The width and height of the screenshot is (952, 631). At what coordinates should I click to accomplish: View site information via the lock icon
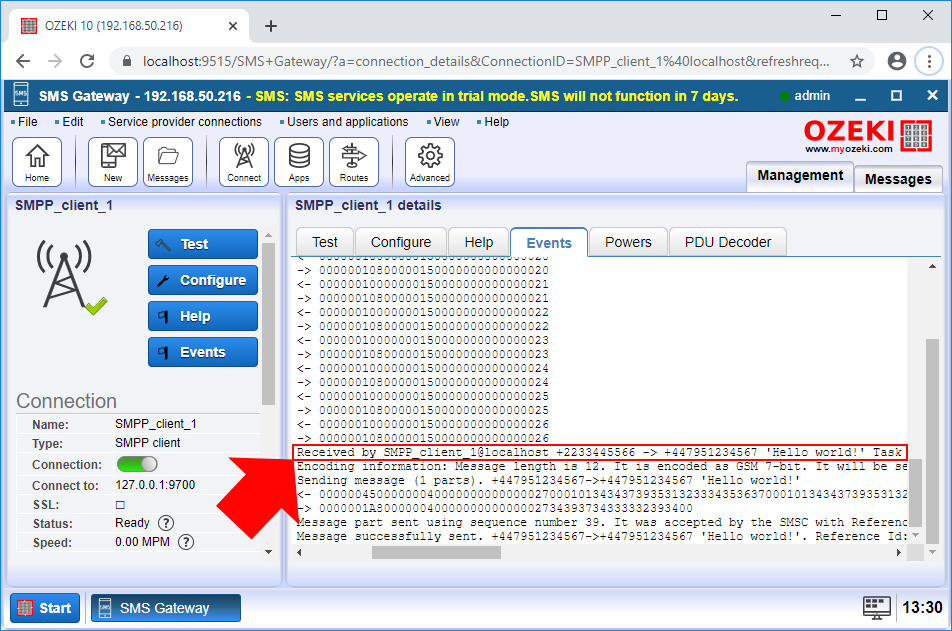126,61
